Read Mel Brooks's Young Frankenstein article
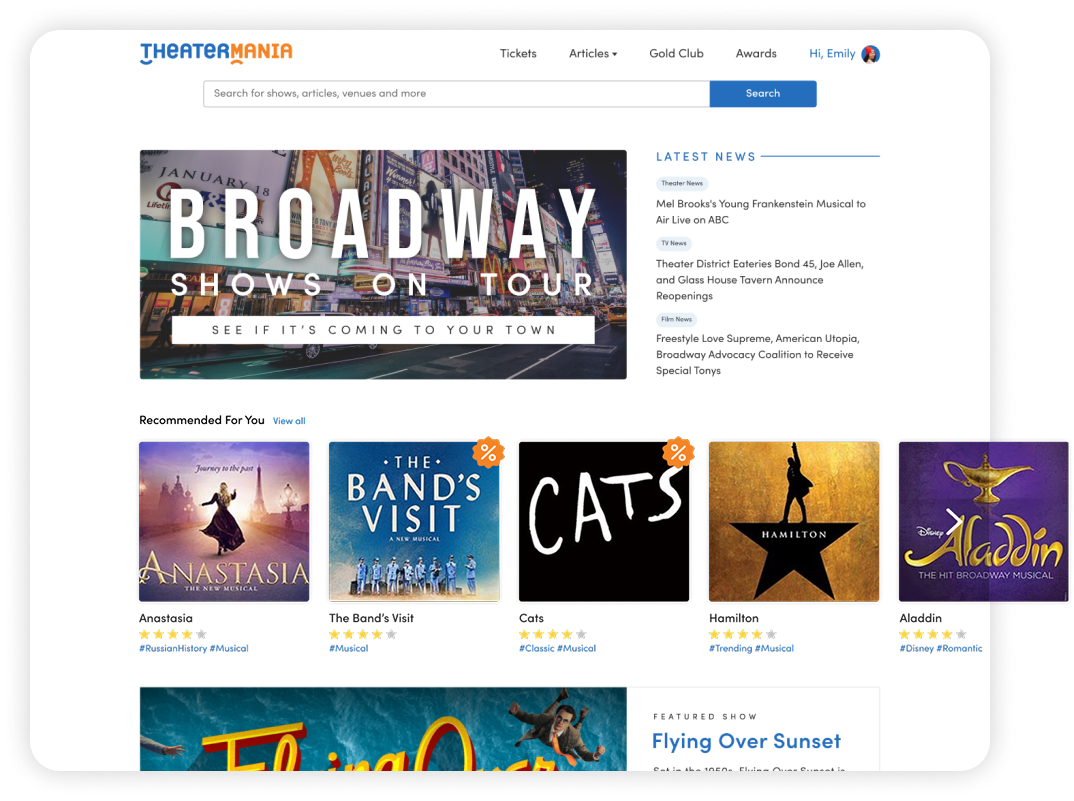Image resolution: width=1074 pixels, height=801 pixels. tap(761, 212)
